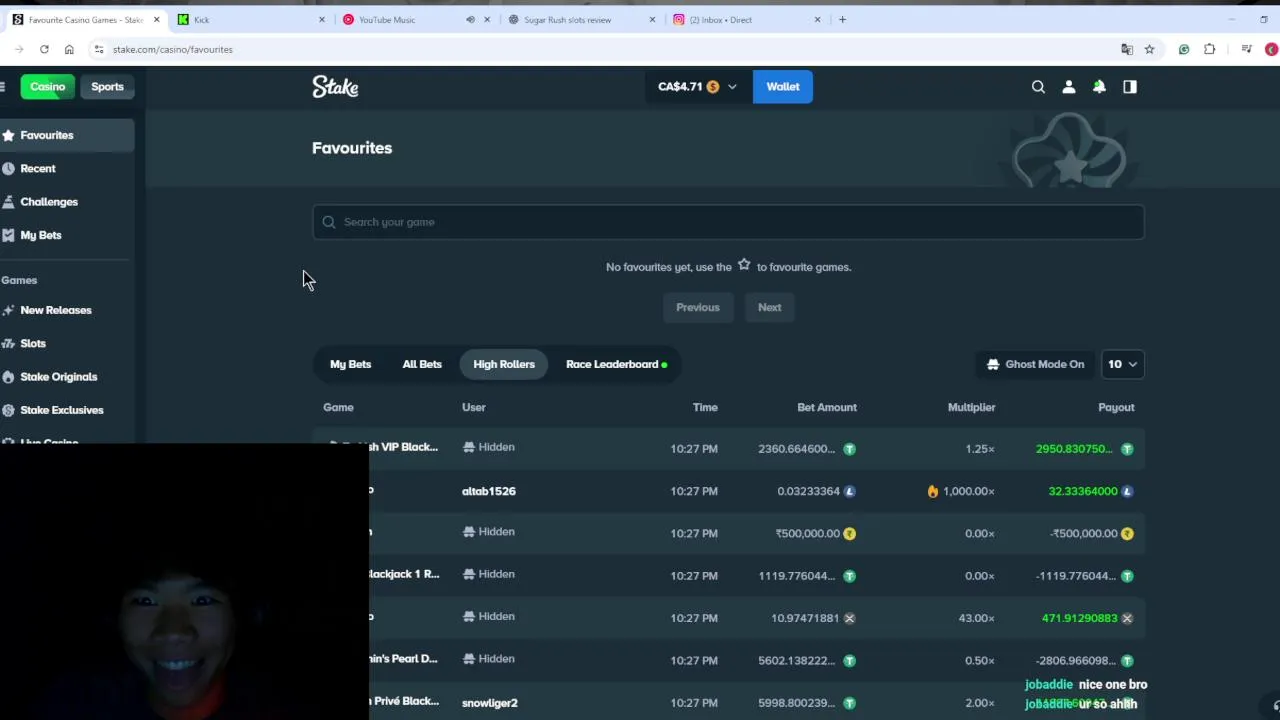Close the Kick browser tab
1280x720 pixels.
pyautogui.click(x=322, y=19)
